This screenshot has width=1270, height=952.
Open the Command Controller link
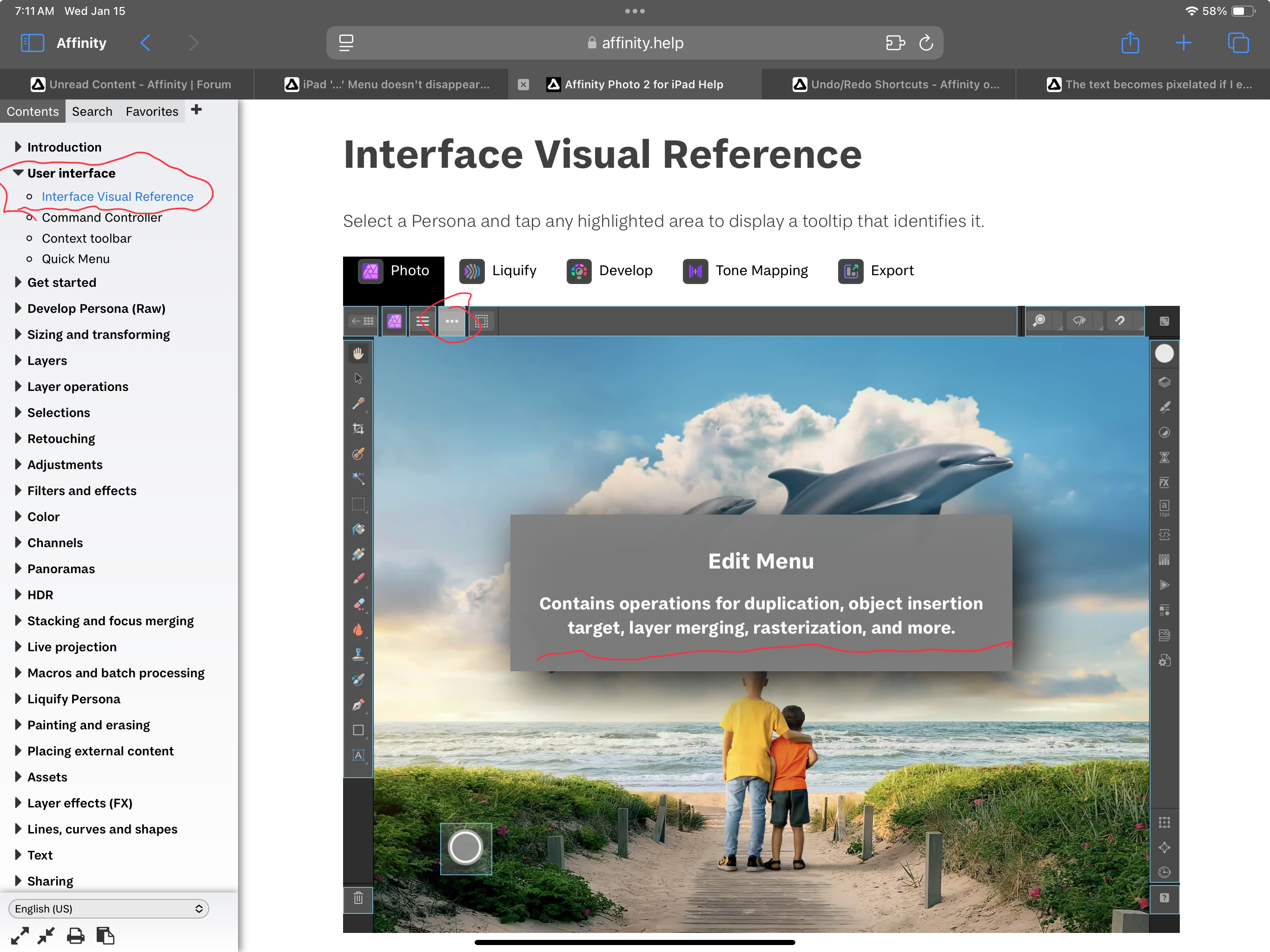[x=102, y=218]
